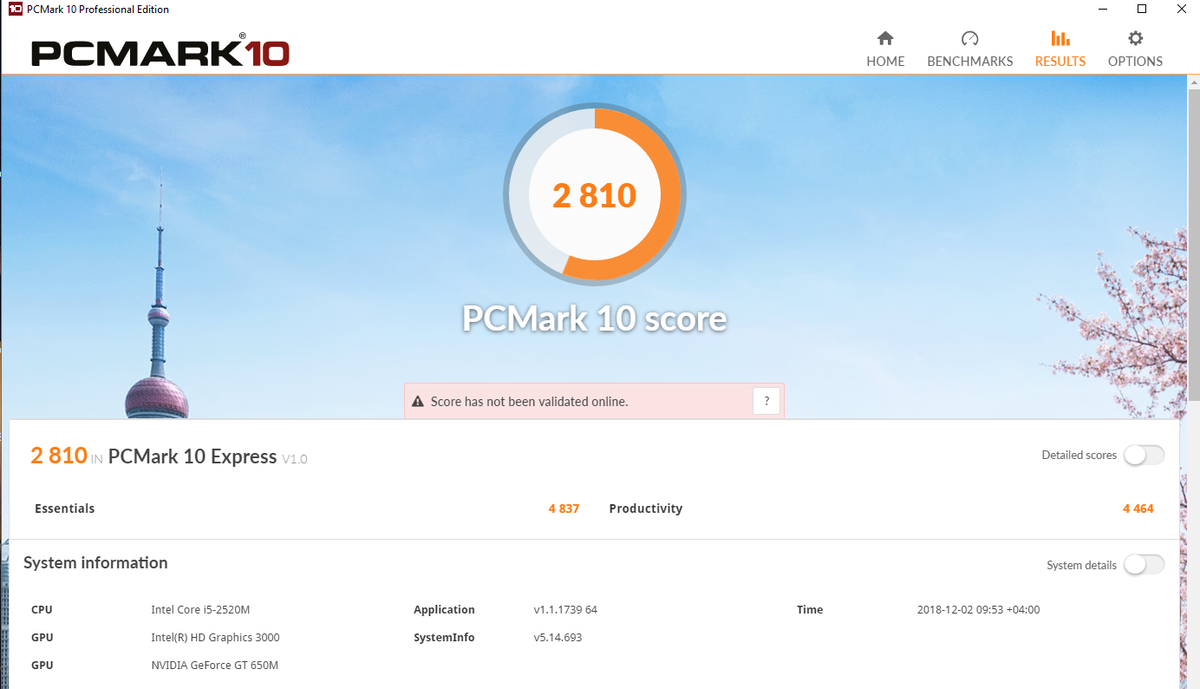Open the HOME tab
The image size is (1200, 689).
(885, 50)
